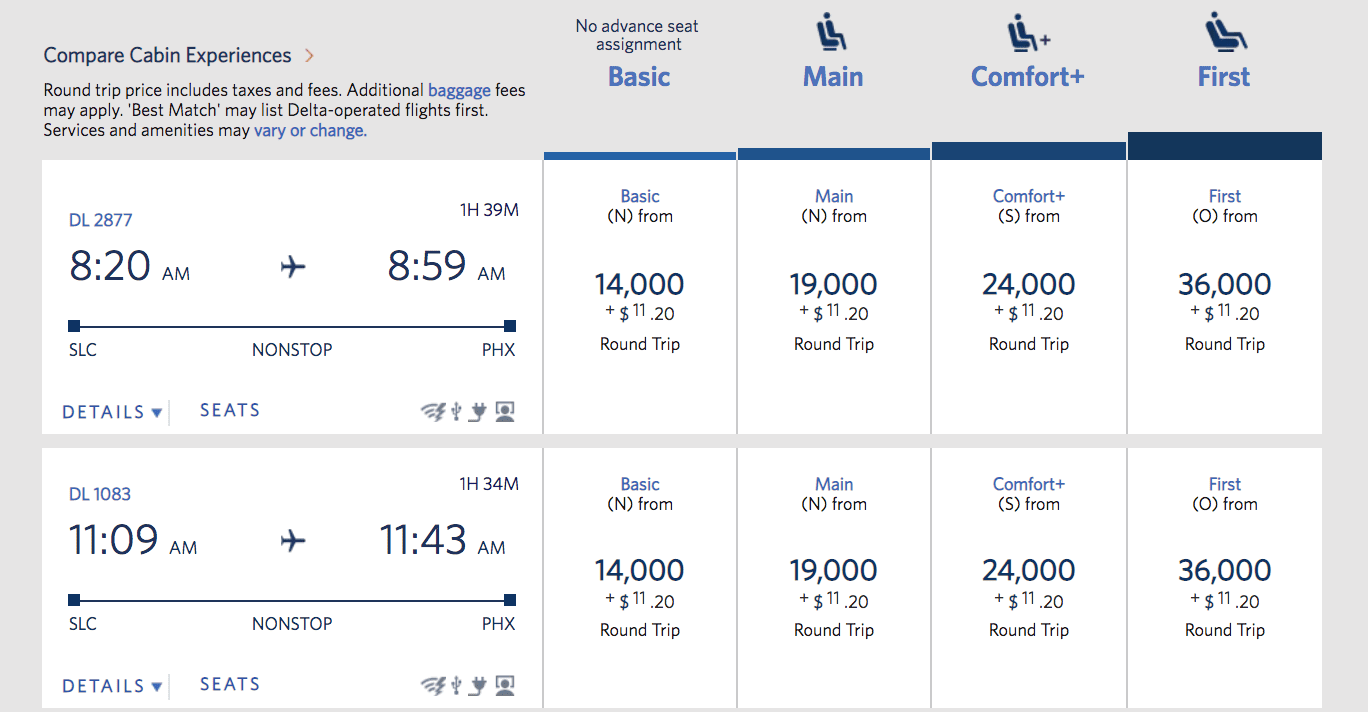Click the First class seat icon
Image resolution: width=1368 pixels, height=712 pixels.
coord(1224,33)
